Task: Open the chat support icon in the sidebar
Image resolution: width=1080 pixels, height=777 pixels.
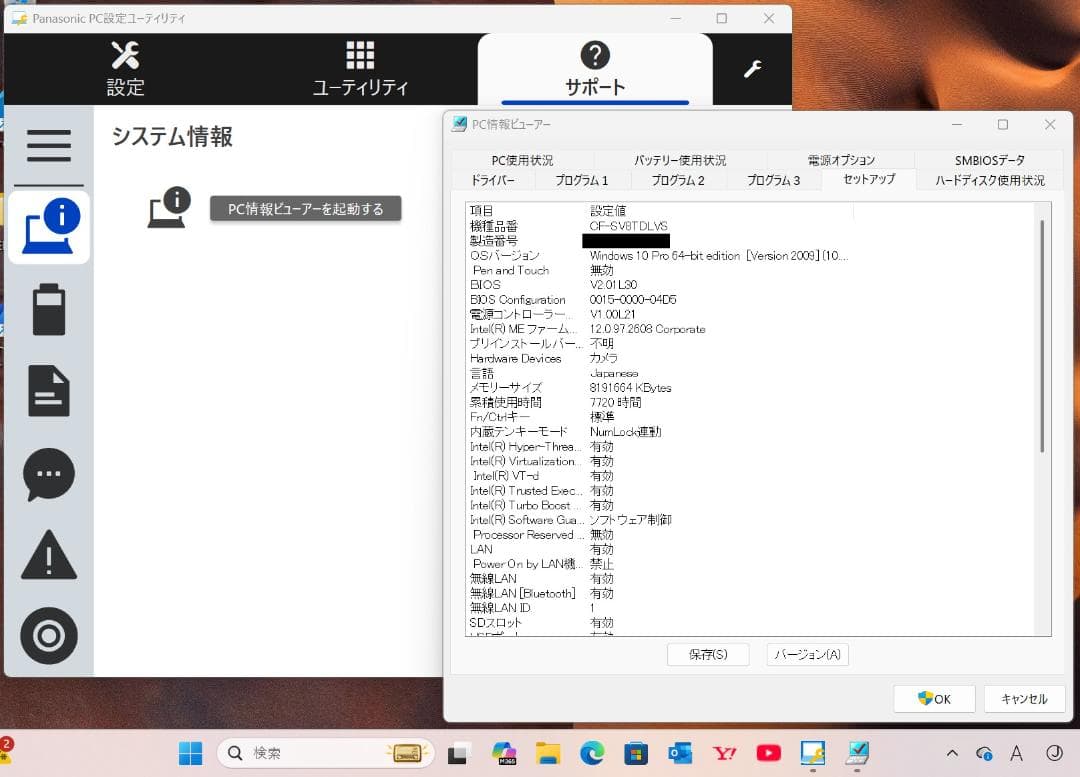Action: [48, 474]
